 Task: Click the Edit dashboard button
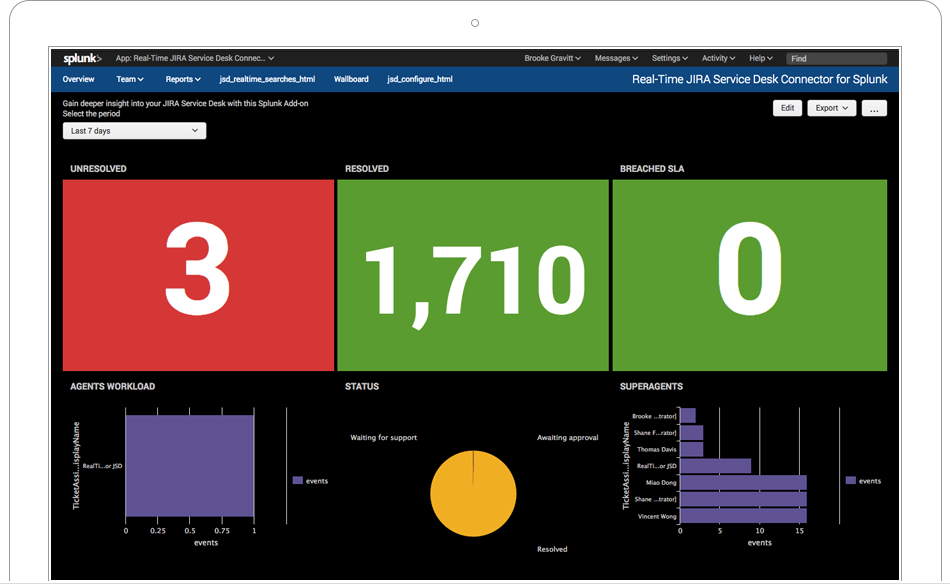[787, 108]
